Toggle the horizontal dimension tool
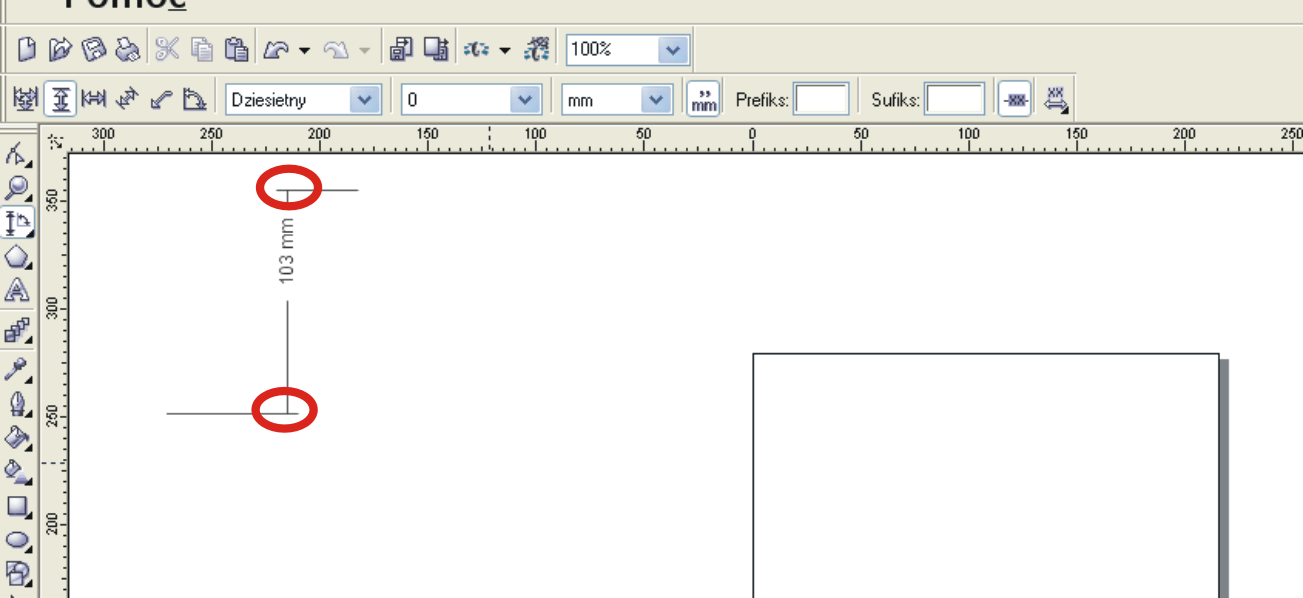Viewport: 1303px width, 598px height. pos(94,99)
